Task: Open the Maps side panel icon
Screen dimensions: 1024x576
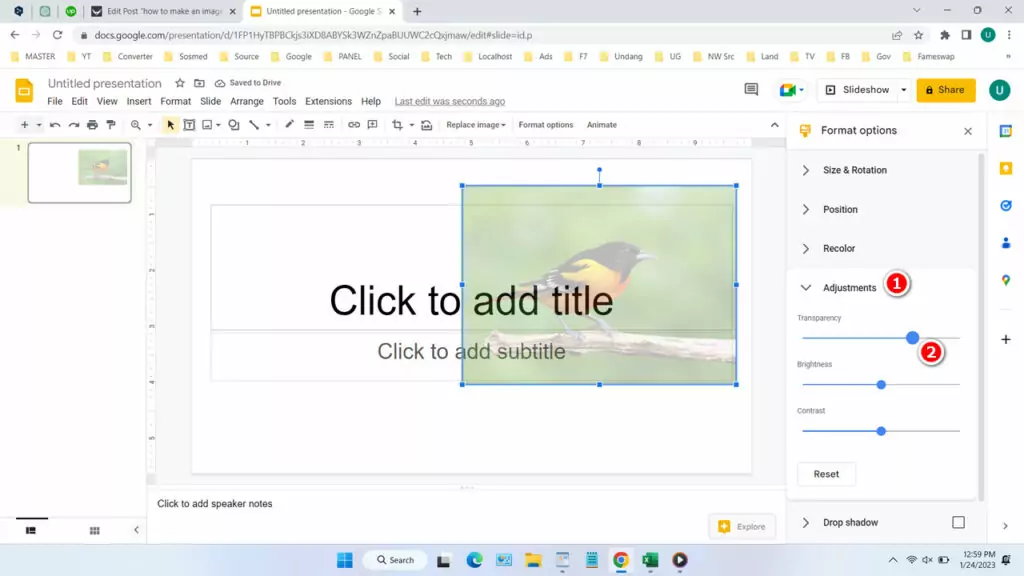Action: point(1006,280)
